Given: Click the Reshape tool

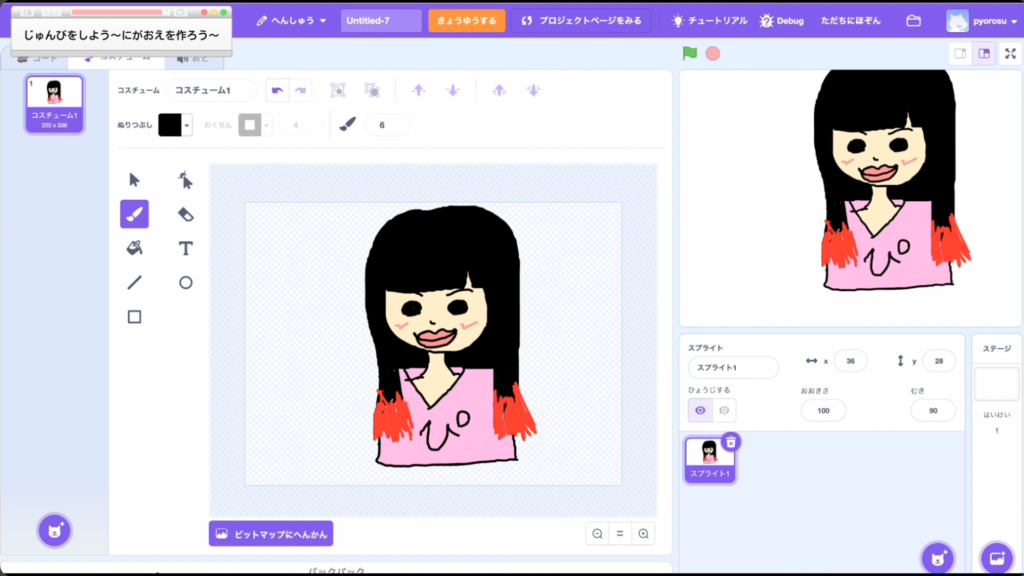Looking at the screenshot, I should coord(185,180).
